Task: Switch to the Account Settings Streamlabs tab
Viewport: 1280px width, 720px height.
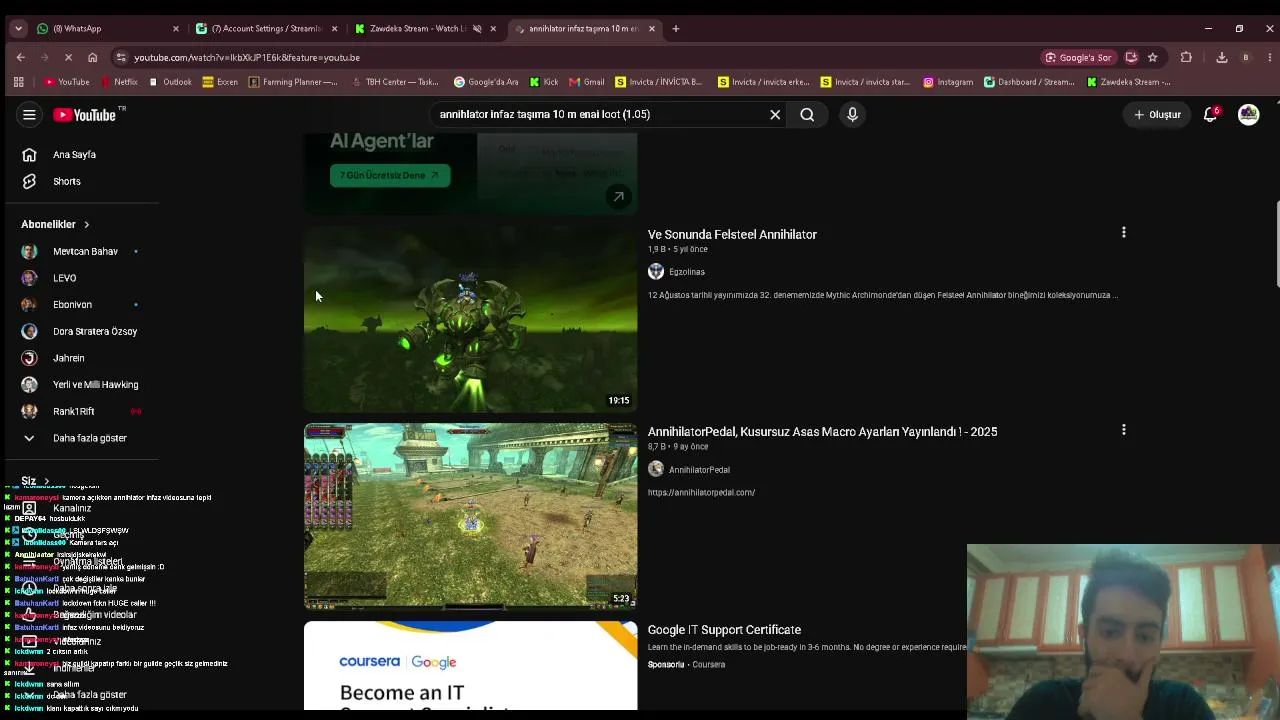Action: (x=265, y=29)
